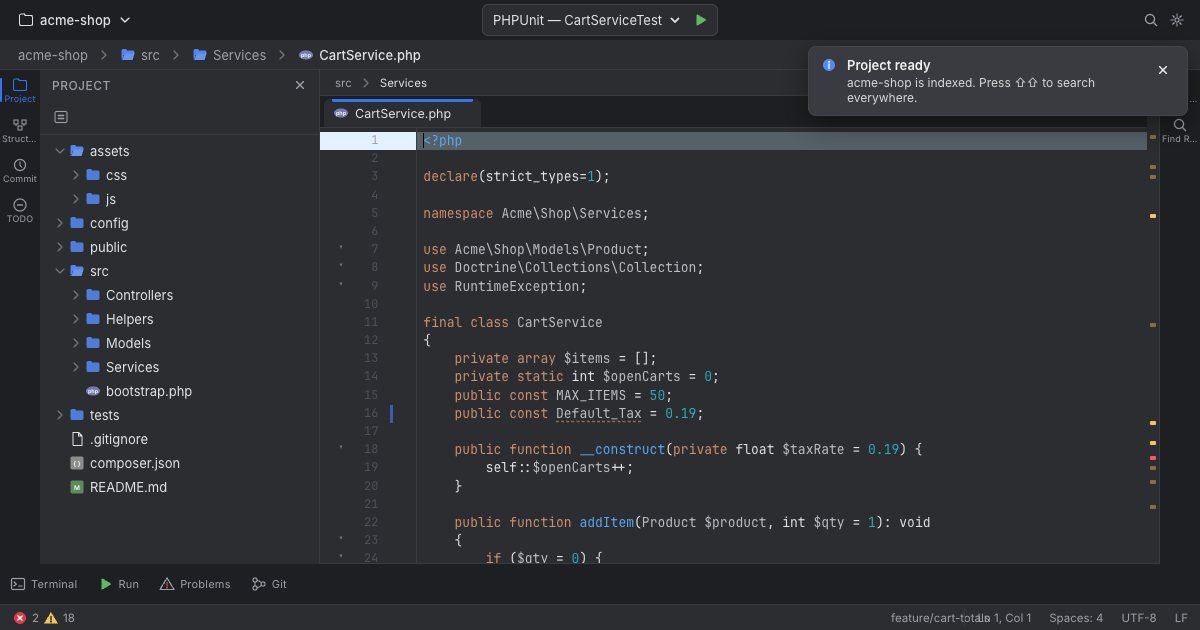
Task: Click the red error stripe marker in scrollbar
Action: (1153, 458)
